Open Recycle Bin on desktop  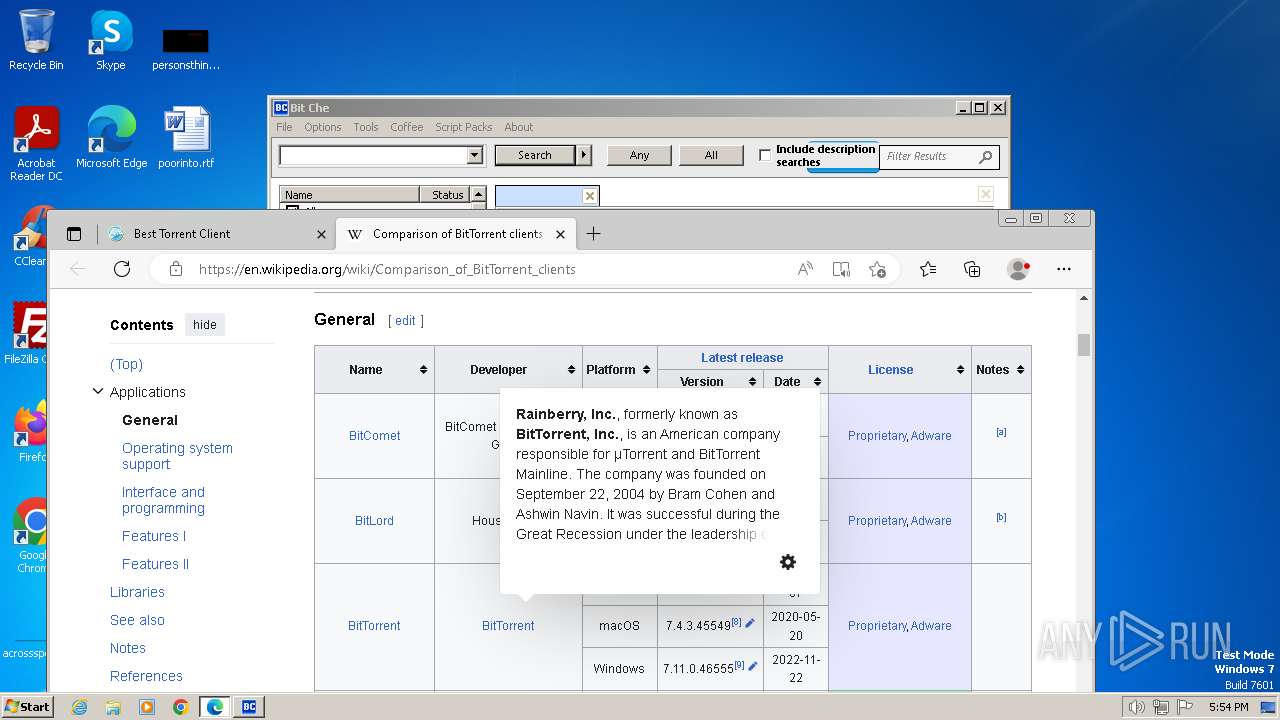36,40
